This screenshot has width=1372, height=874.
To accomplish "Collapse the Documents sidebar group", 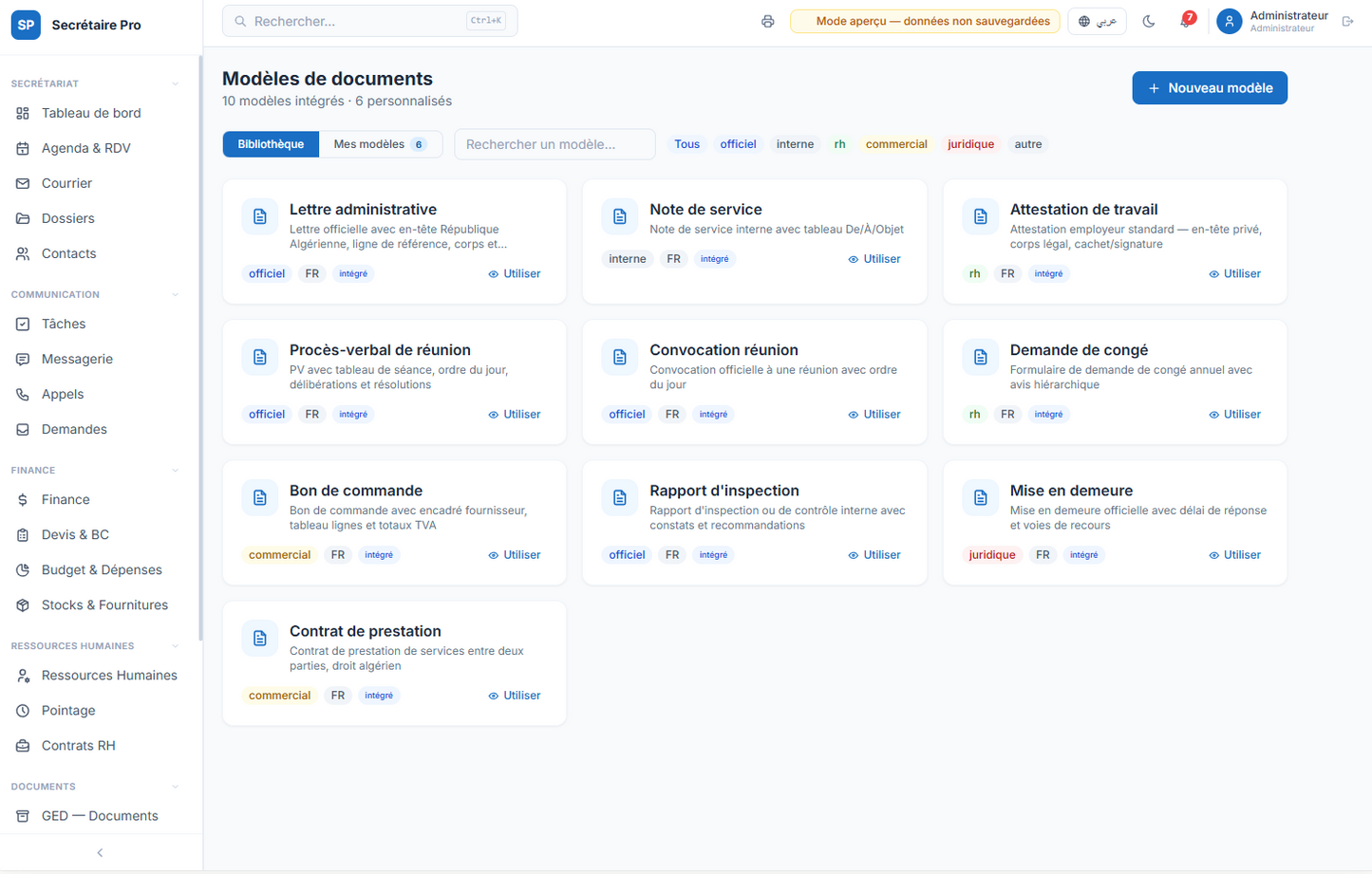I will 176,787.
